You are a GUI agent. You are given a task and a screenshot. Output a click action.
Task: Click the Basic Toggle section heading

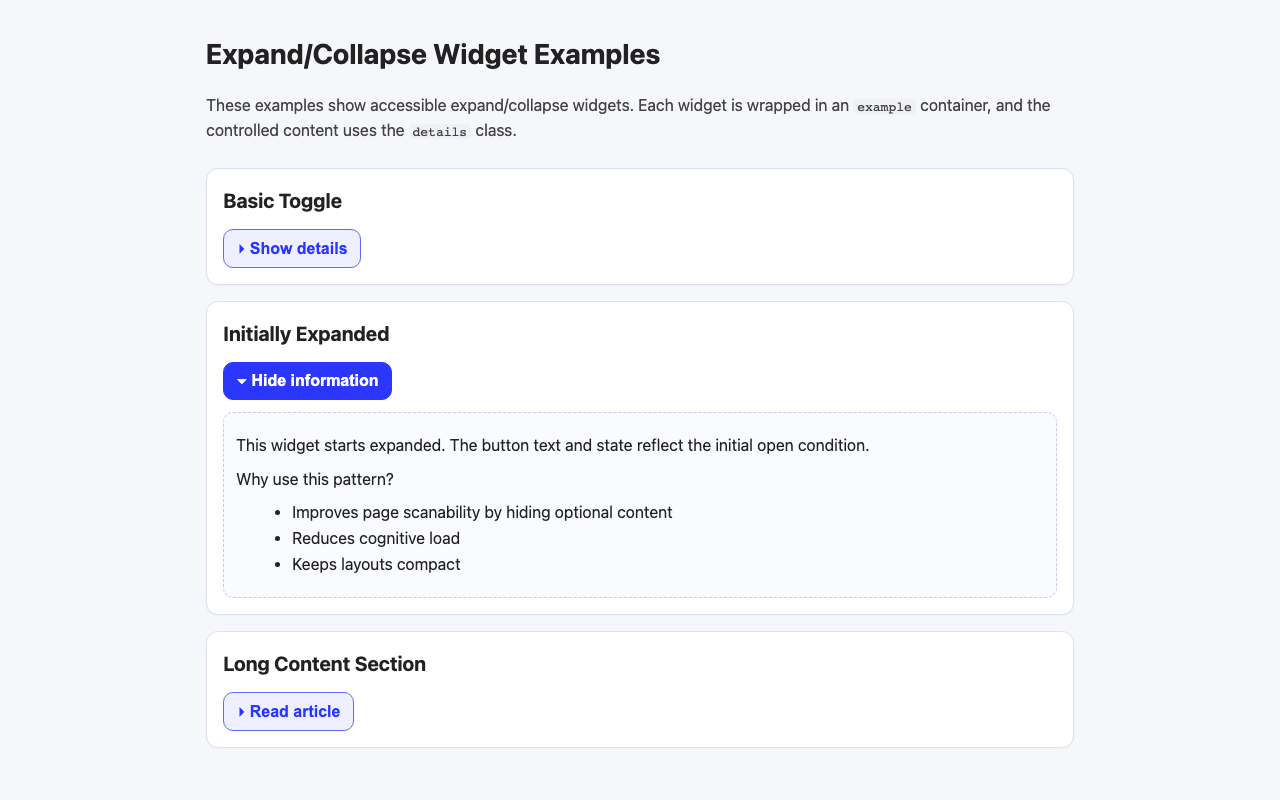tap(283, 201)
